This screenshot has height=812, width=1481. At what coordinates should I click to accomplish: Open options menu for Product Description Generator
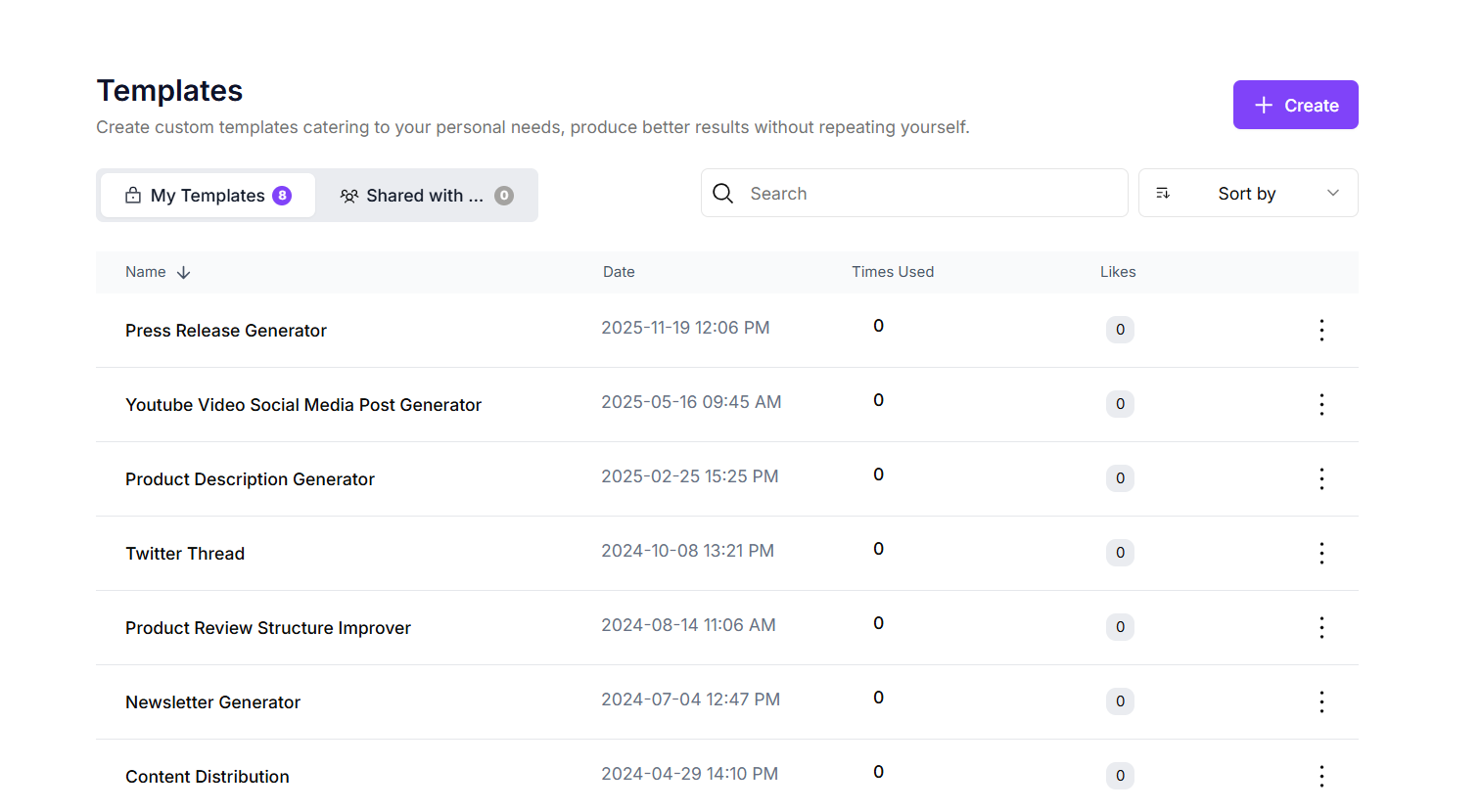coord(1321,478)
